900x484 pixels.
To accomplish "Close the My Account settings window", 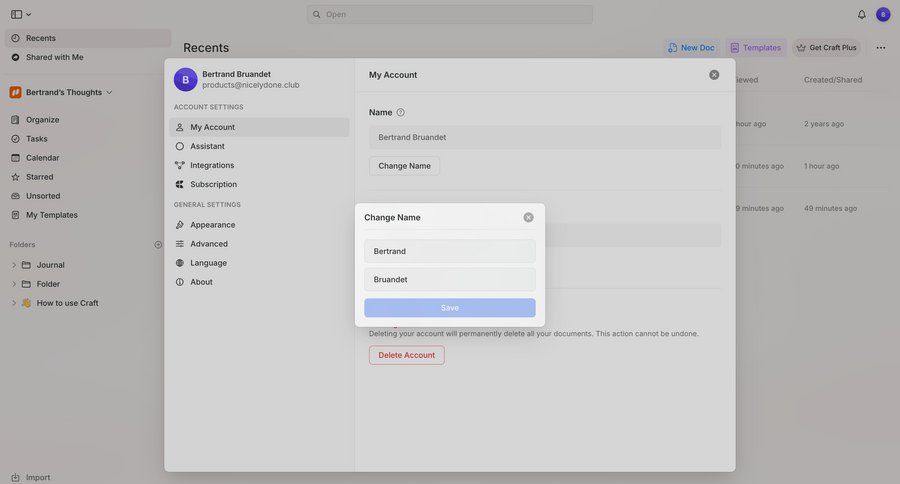I will pos(714,75).
